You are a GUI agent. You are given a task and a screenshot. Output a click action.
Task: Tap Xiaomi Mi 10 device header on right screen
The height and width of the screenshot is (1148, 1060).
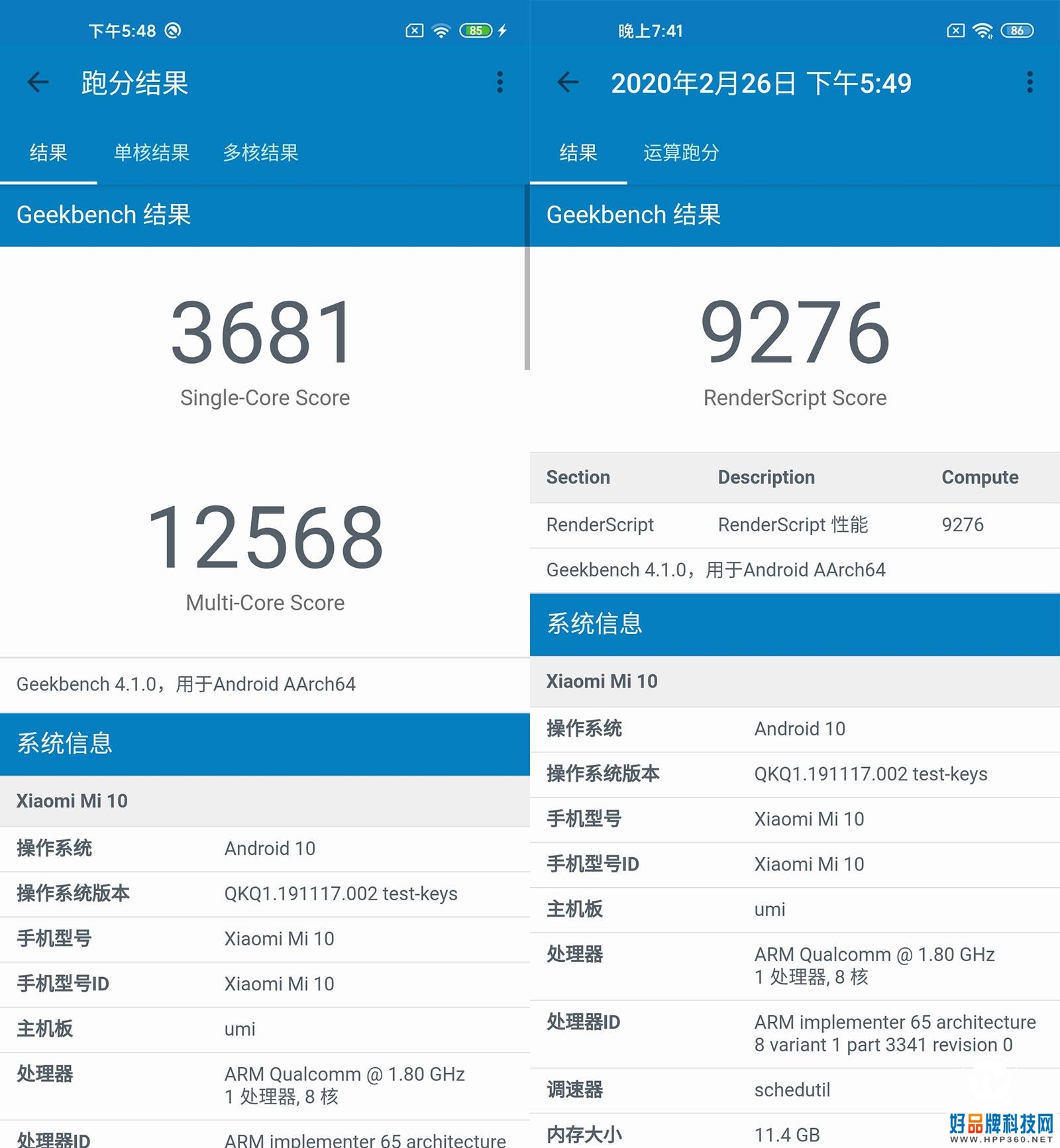click(x=795, y=681)
